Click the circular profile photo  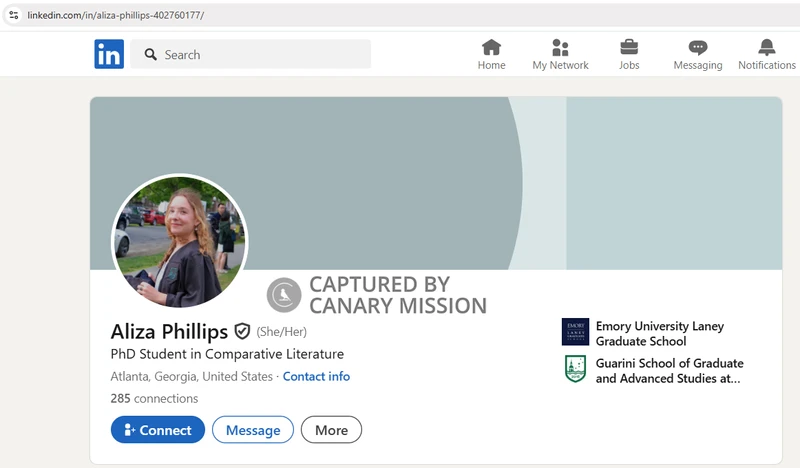[180, 243]
